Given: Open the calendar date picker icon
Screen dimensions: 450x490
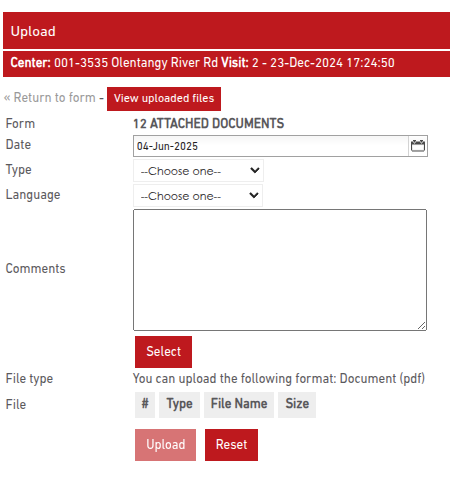Looking at the screenshot, I should 418,146.
